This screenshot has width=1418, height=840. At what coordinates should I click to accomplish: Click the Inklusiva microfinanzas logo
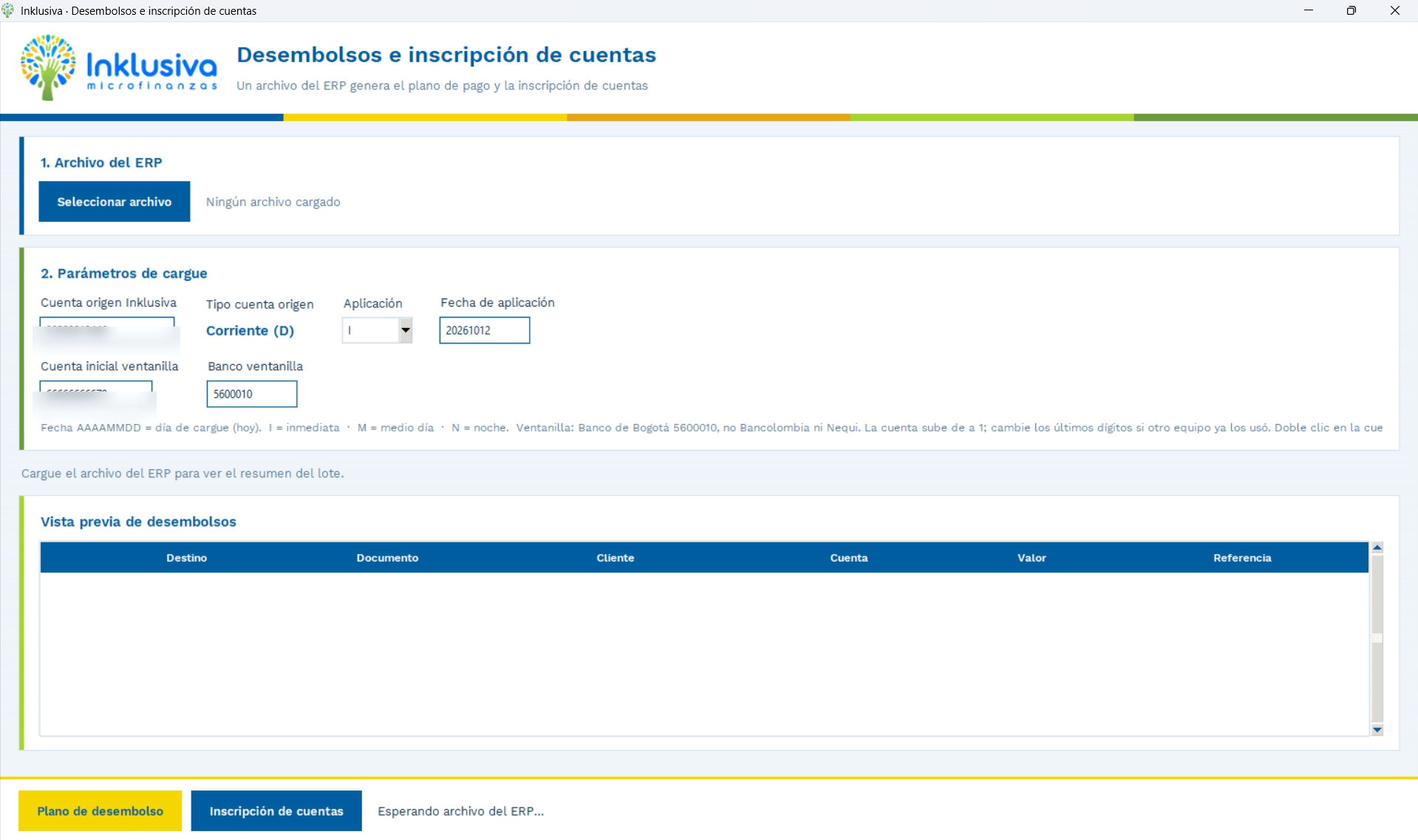click(119, 67)
